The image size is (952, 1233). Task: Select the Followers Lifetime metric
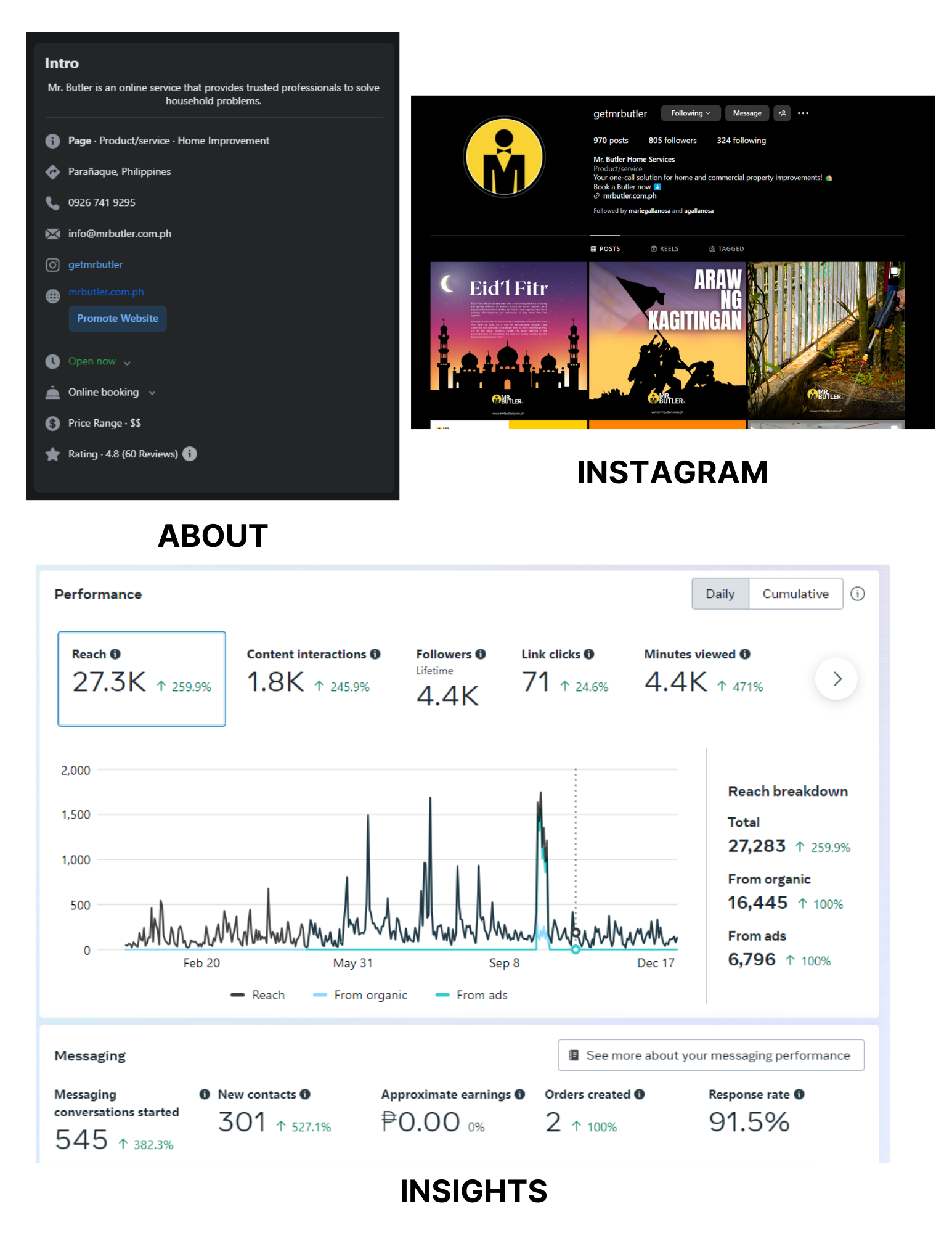(450, 678)
